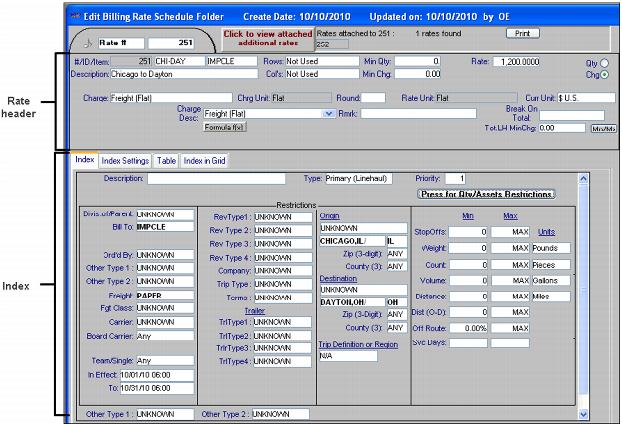
Task: Open the Trip Definition or Region link
Action: coord(358,344)
